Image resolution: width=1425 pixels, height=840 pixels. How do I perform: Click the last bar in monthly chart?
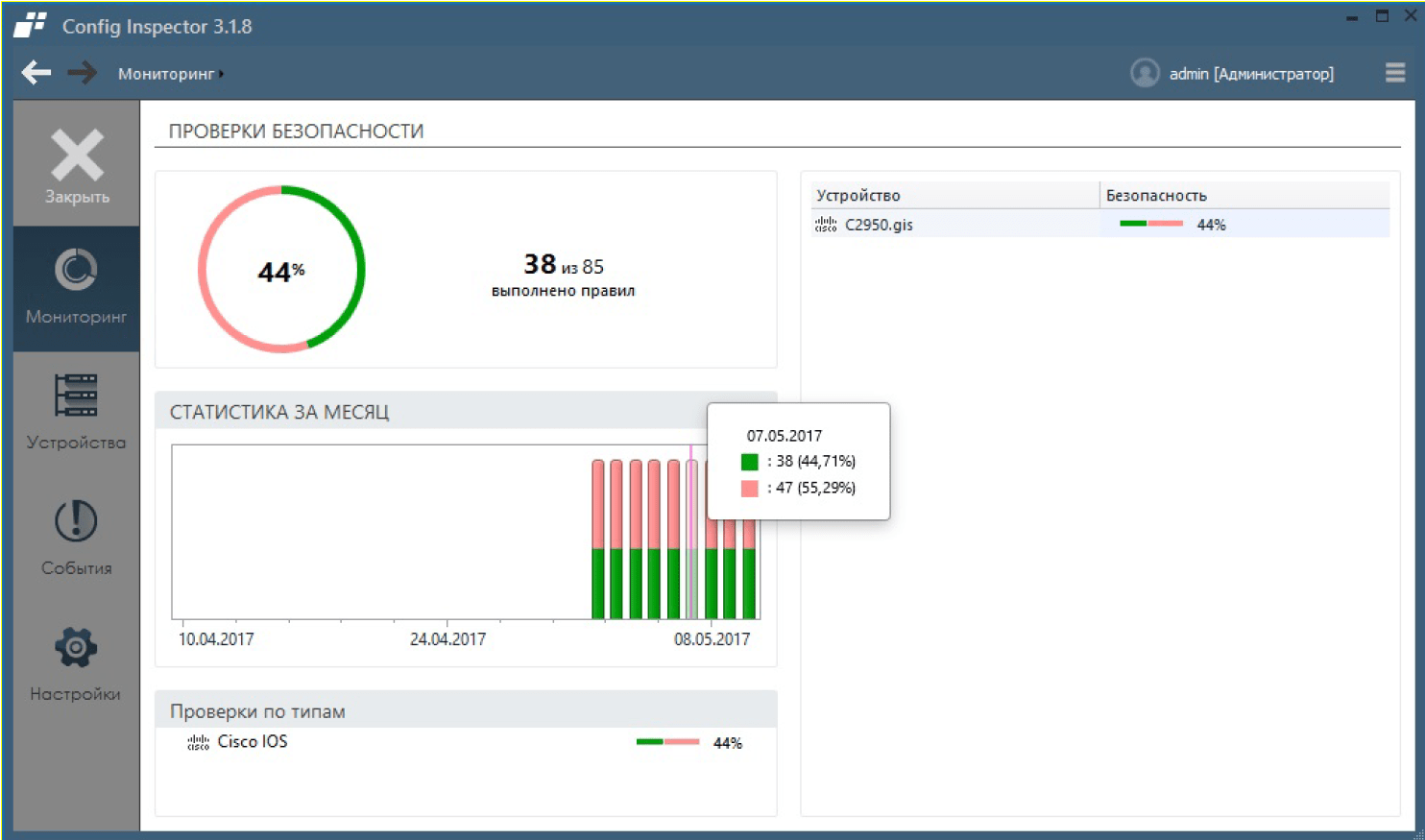click(x=750, y=576)
